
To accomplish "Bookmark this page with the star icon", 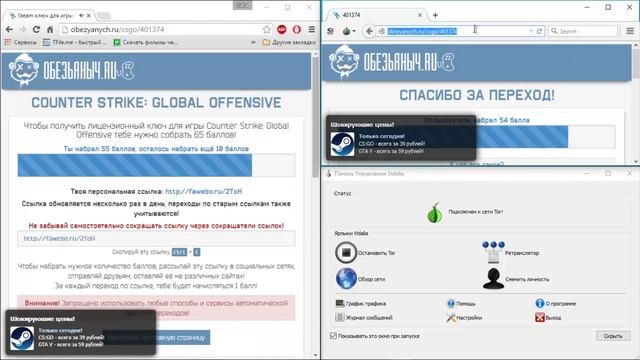I will [267, 29].
